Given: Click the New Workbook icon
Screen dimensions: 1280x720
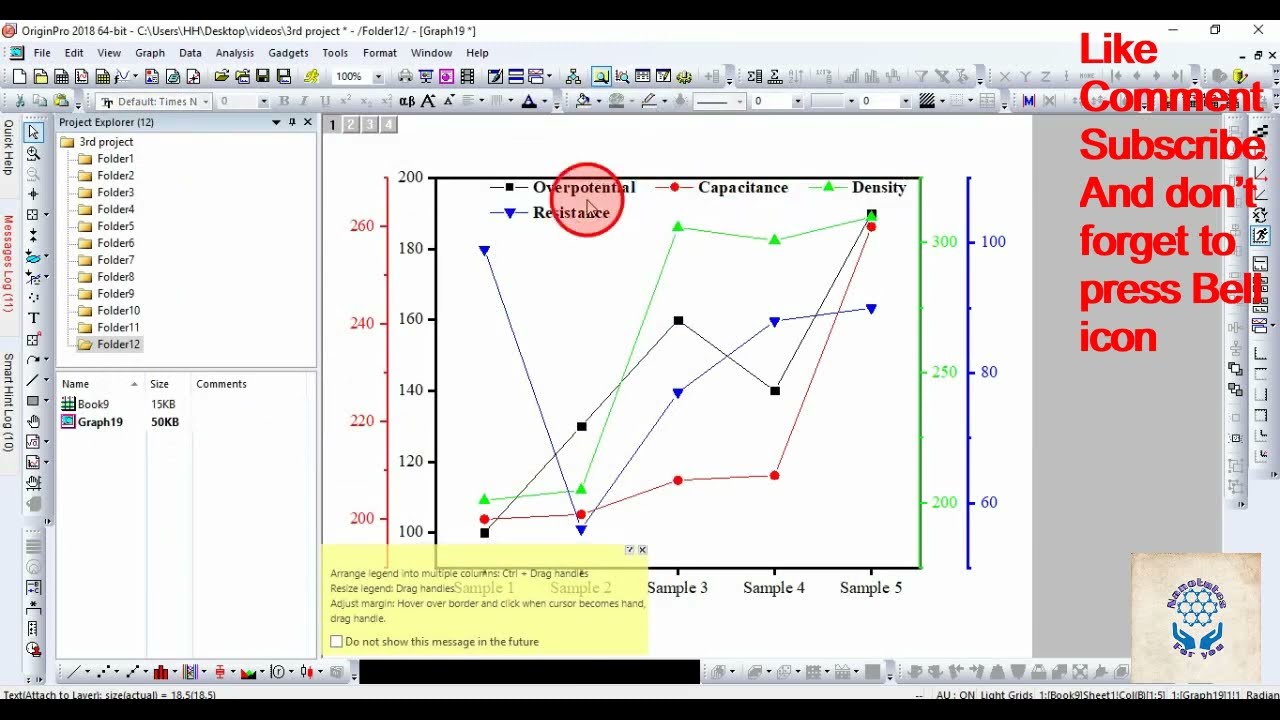Looking at the screenshot, I should click(x=61, y=76).
